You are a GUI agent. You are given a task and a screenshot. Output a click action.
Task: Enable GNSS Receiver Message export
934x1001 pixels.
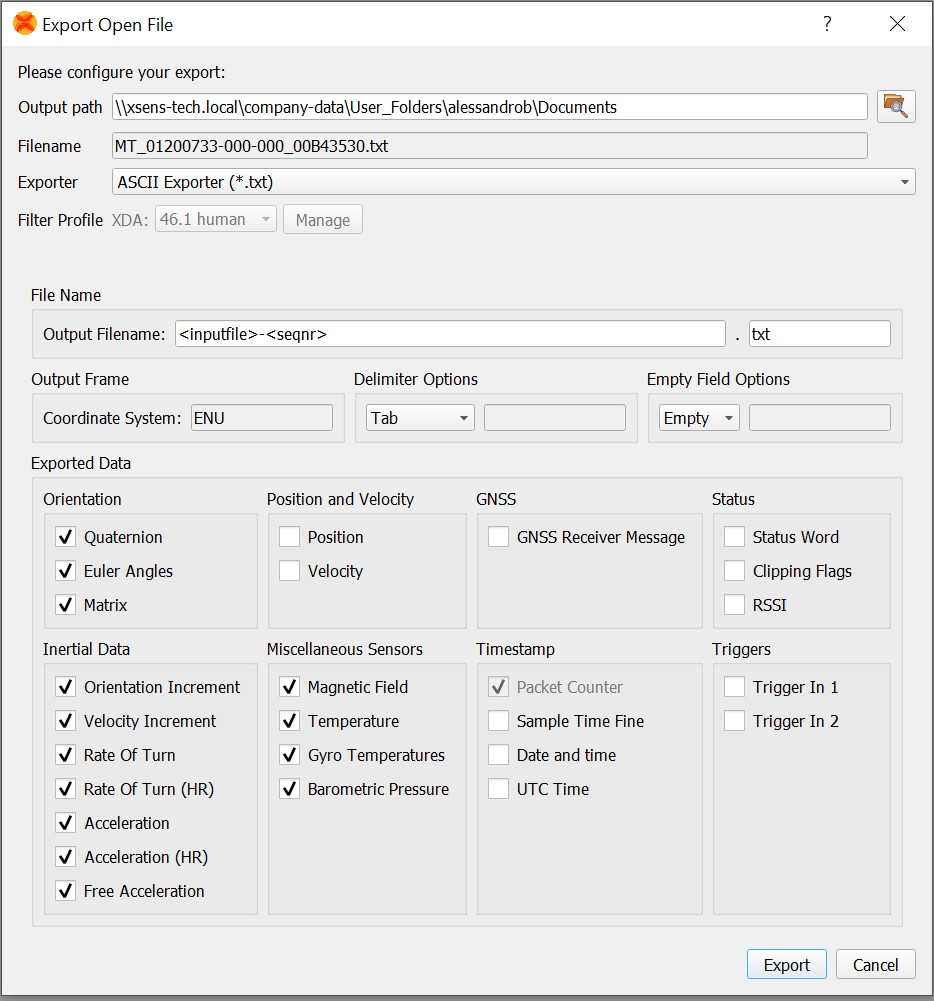[496, 537]
